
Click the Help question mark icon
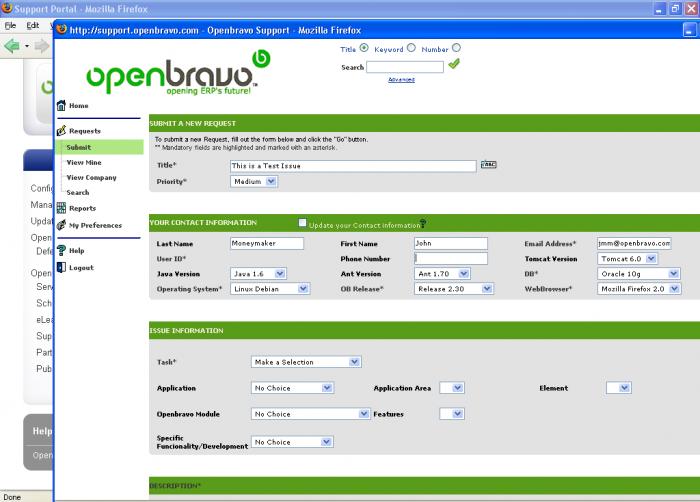[61, 250]
